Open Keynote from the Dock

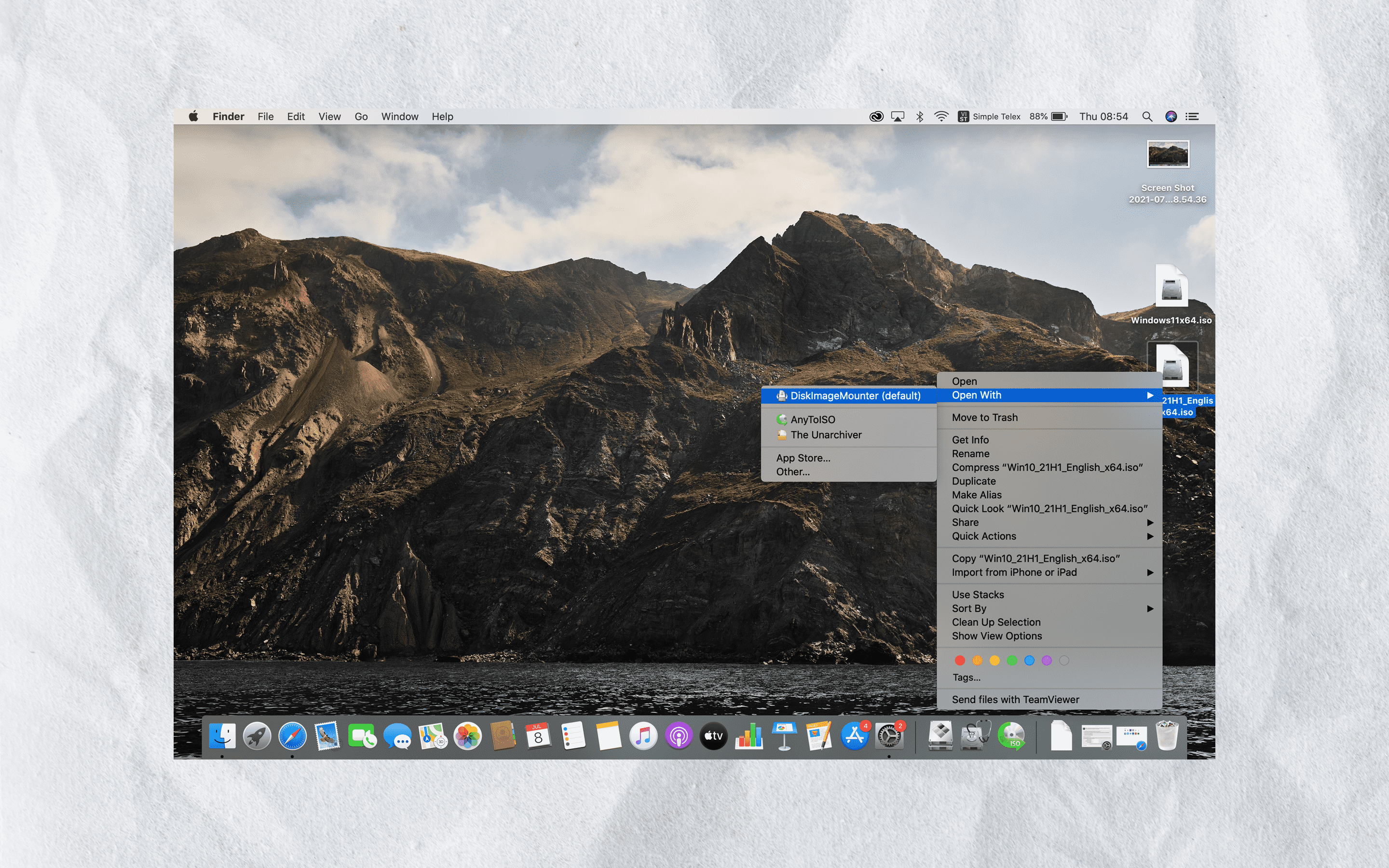pos(784,736)
